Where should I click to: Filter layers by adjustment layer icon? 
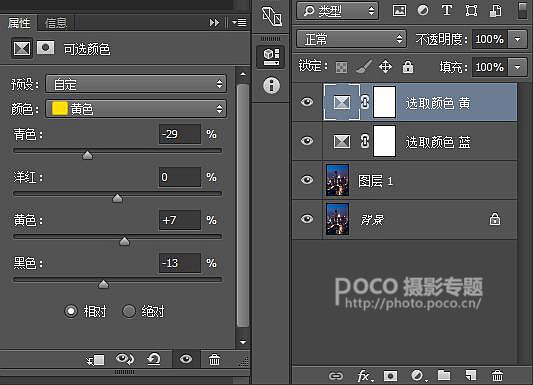[423, 11]
